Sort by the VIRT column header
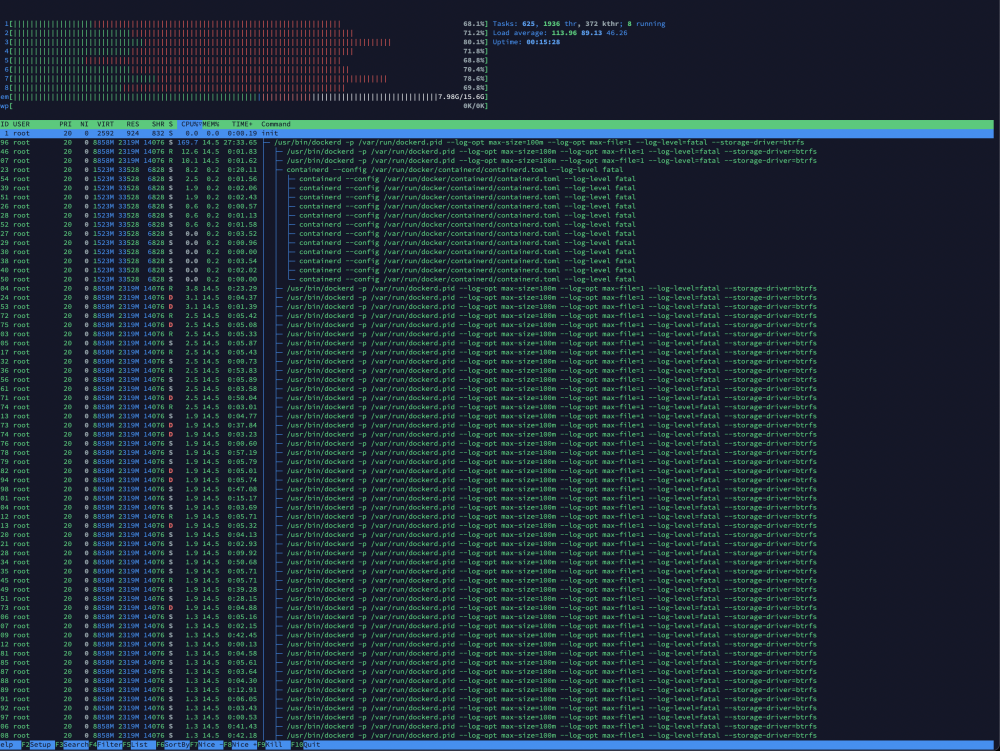 [105, 124]
